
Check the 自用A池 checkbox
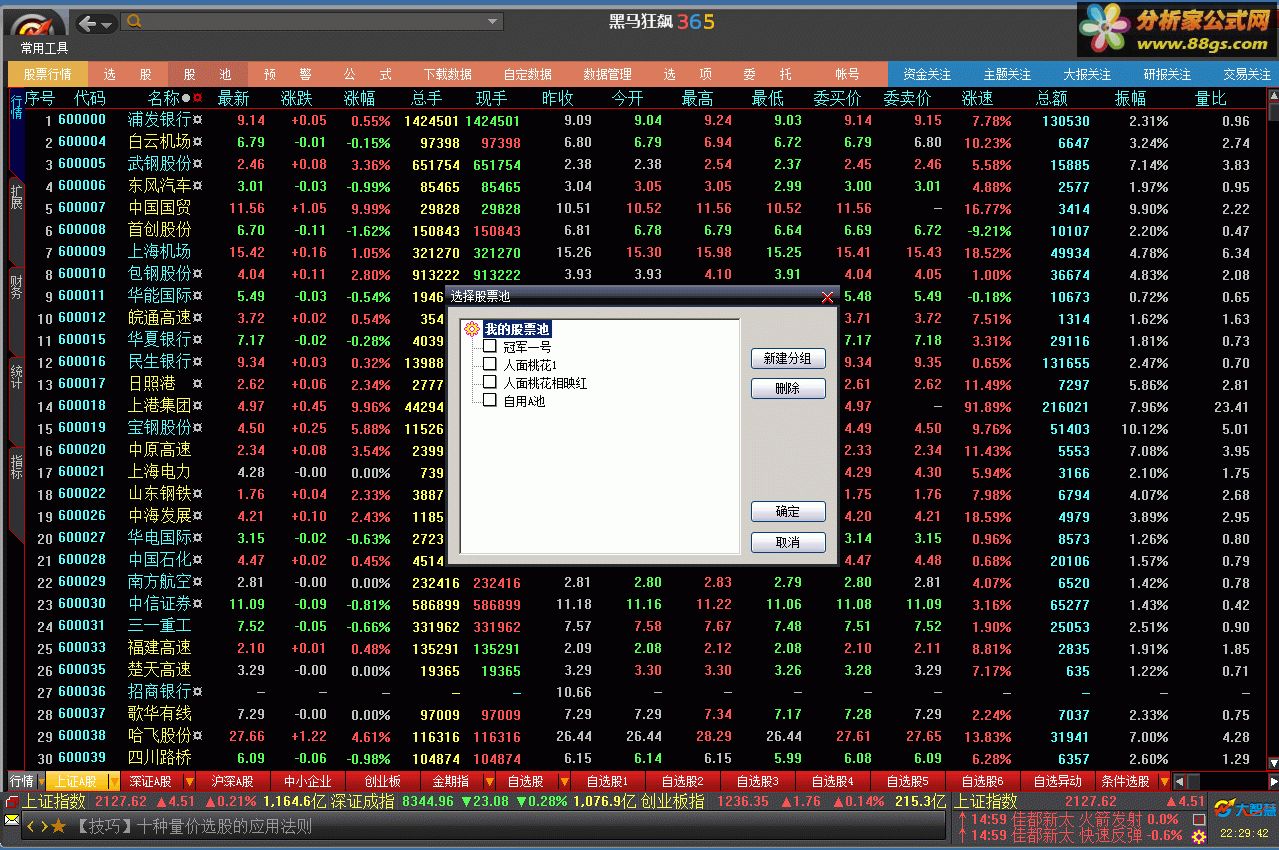click(490, 400)
